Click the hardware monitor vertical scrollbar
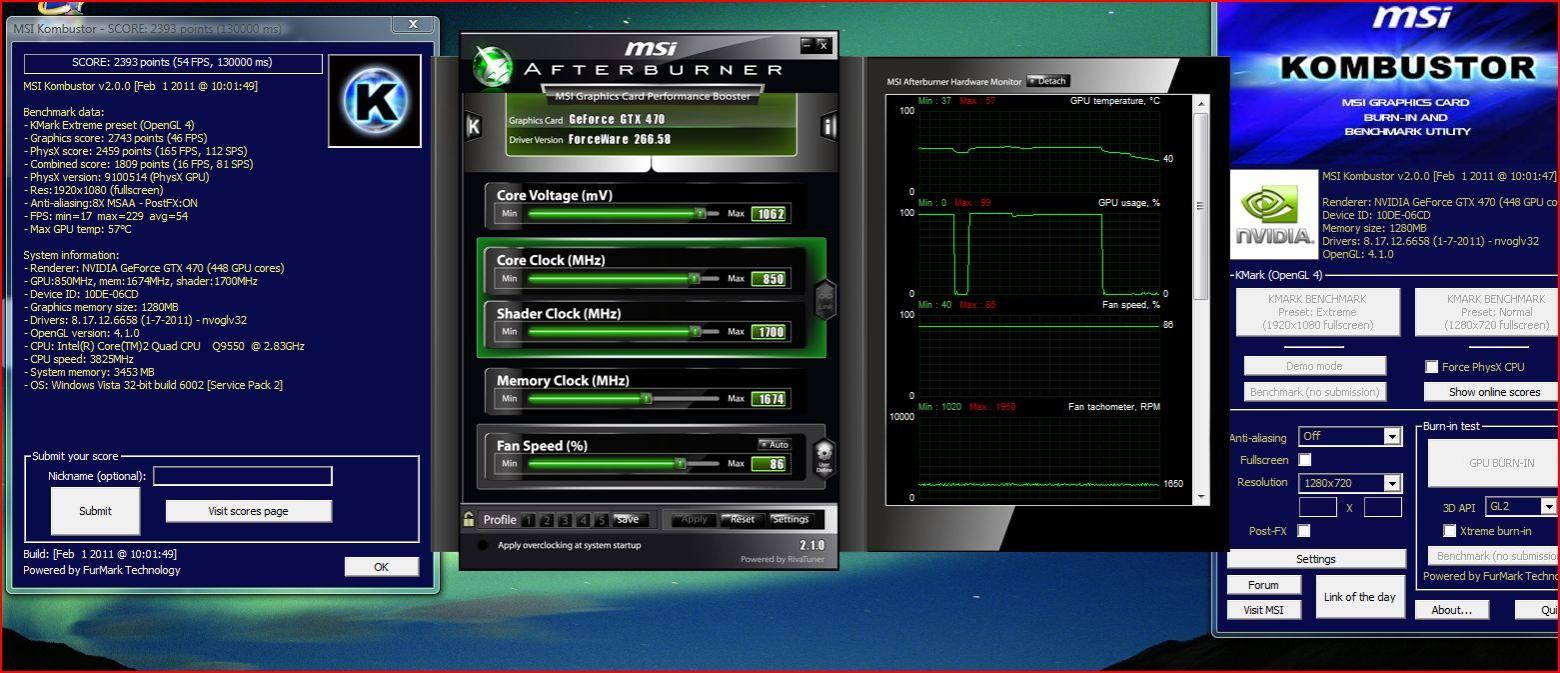 (1202, 300)
